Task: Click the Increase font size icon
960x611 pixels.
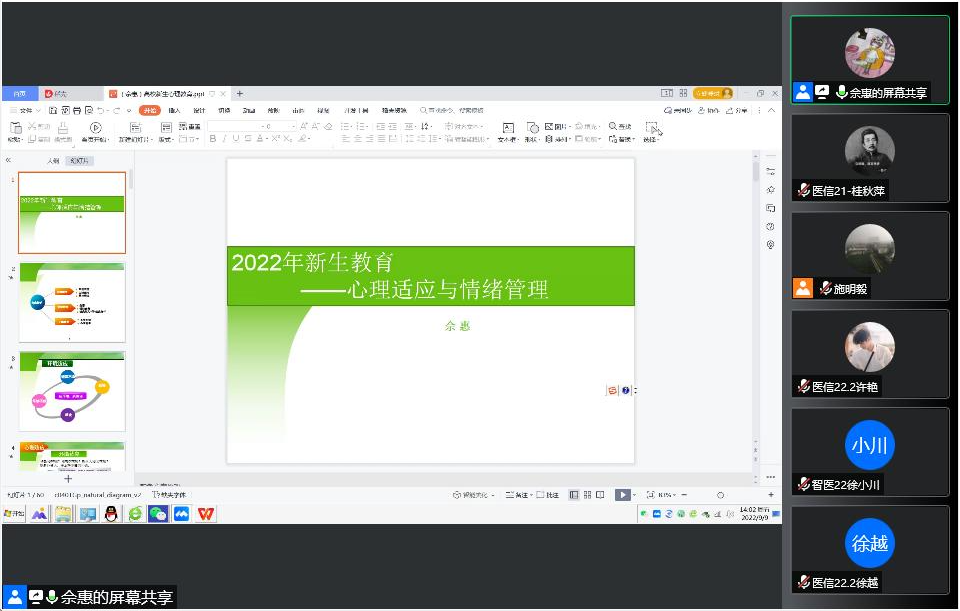Action: [x=304, y=126]
